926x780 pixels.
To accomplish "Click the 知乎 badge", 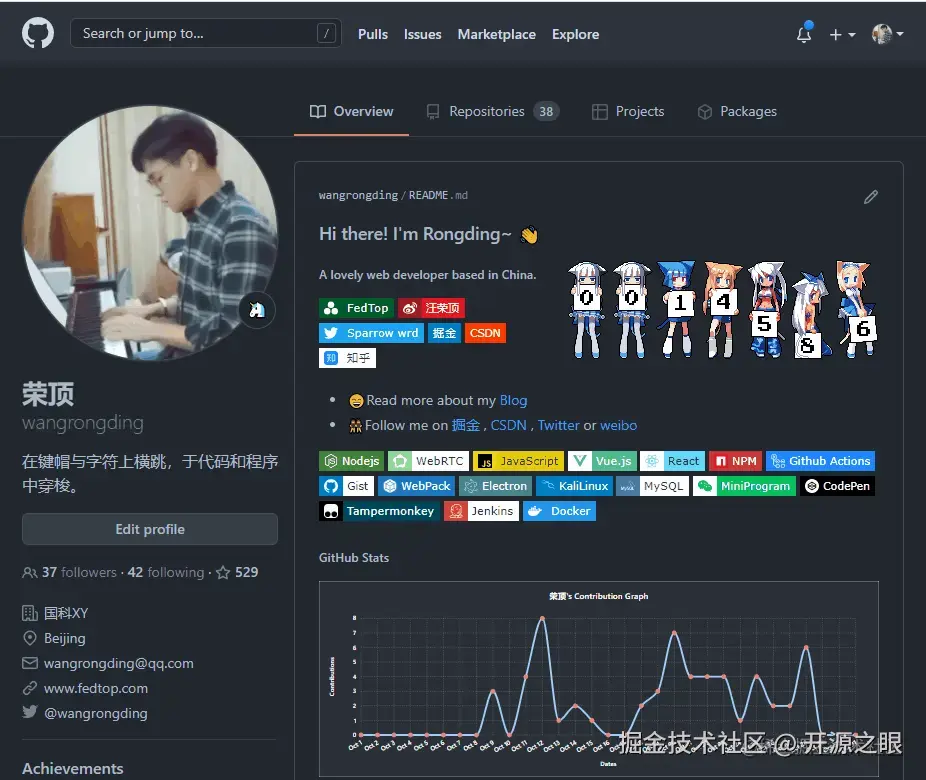I will coord(347,358).
